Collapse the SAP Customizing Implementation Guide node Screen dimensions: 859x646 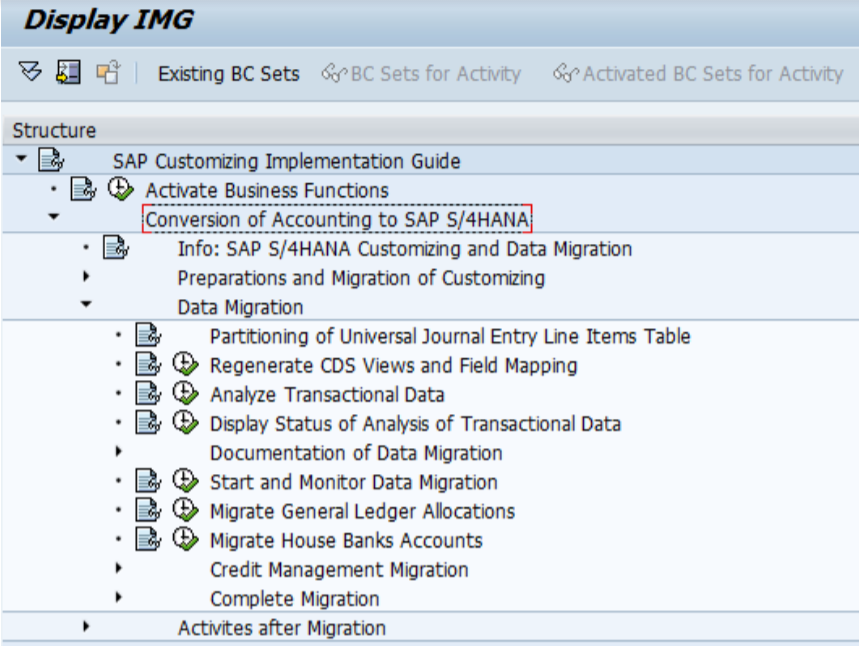22,160
